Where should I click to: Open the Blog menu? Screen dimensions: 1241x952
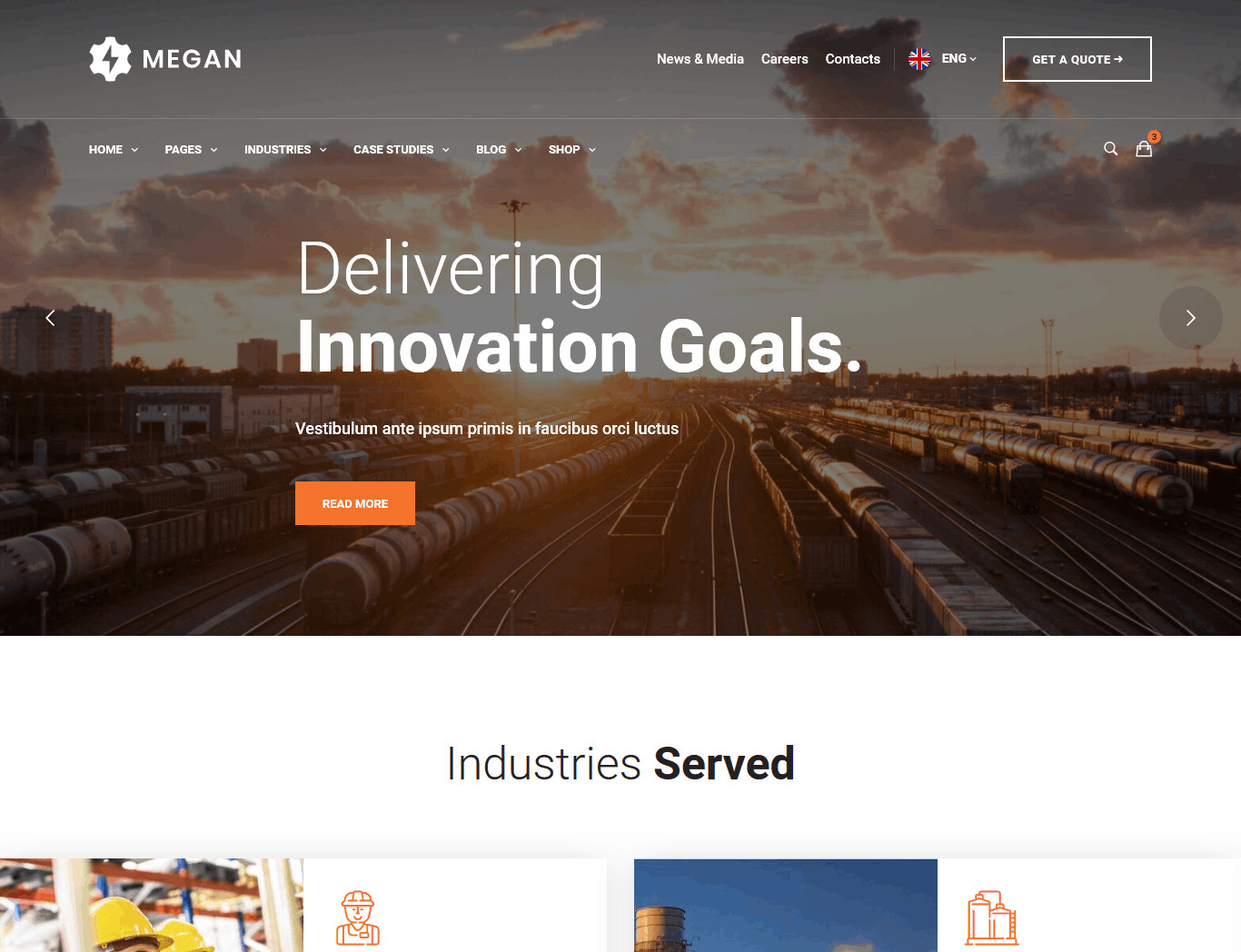(499, 150)
